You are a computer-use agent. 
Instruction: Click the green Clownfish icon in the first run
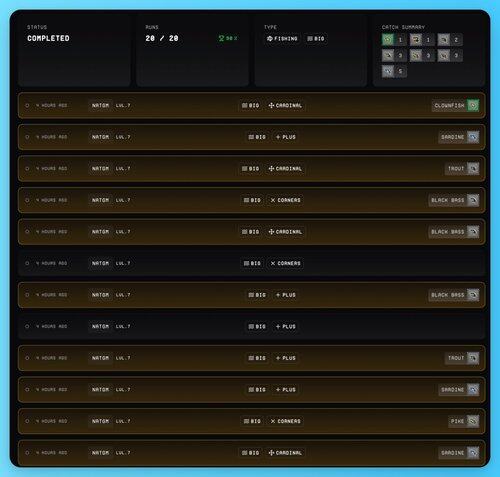click(x=473, y=105)
